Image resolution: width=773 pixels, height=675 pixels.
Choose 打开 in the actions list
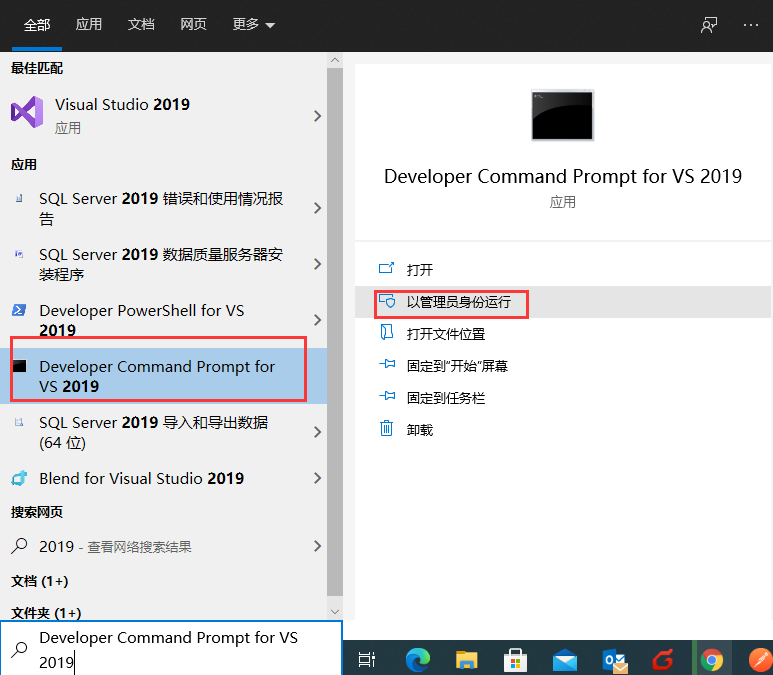coord(563,270)
